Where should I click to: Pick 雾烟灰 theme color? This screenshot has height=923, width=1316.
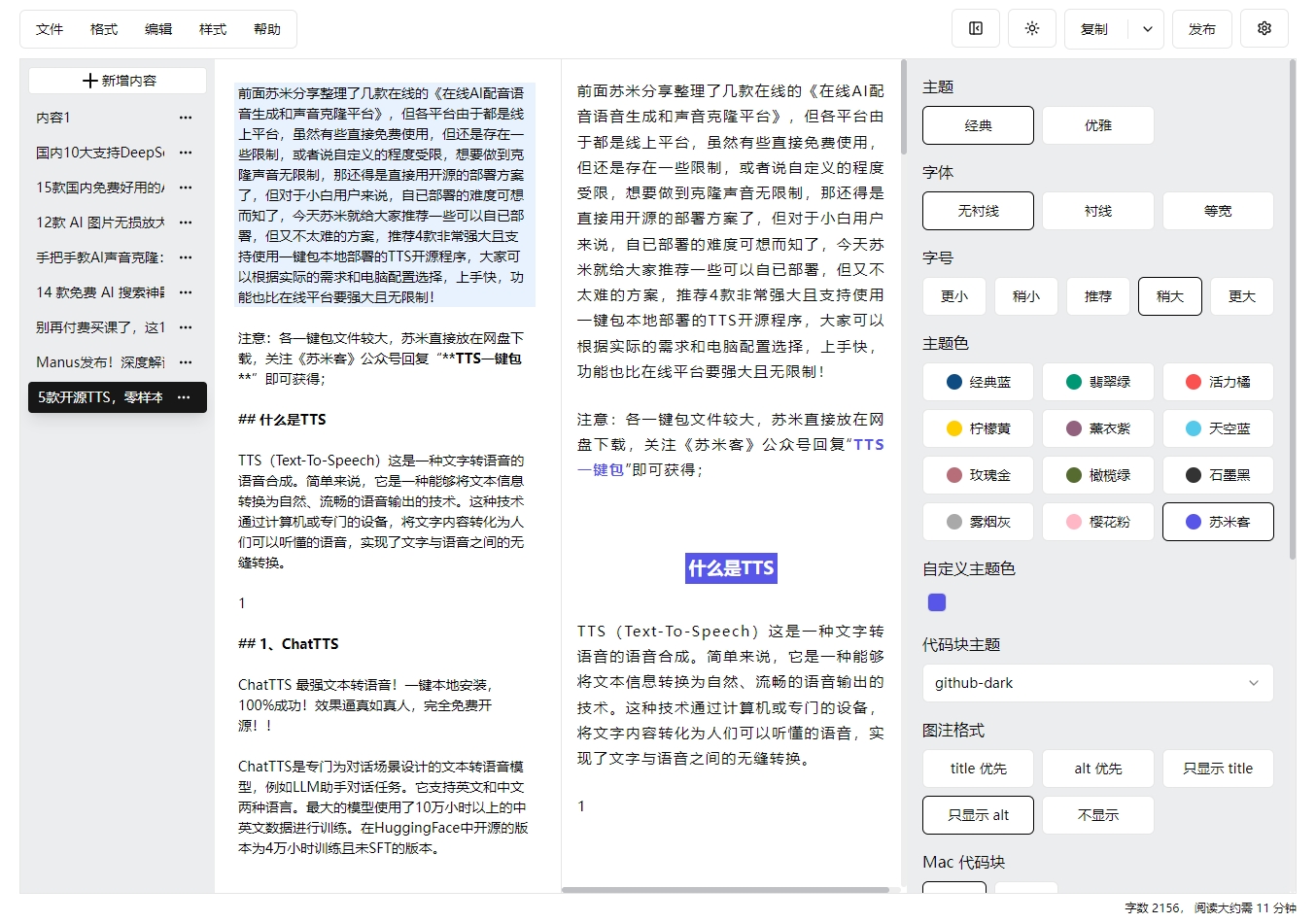click(x=978, y=522)
